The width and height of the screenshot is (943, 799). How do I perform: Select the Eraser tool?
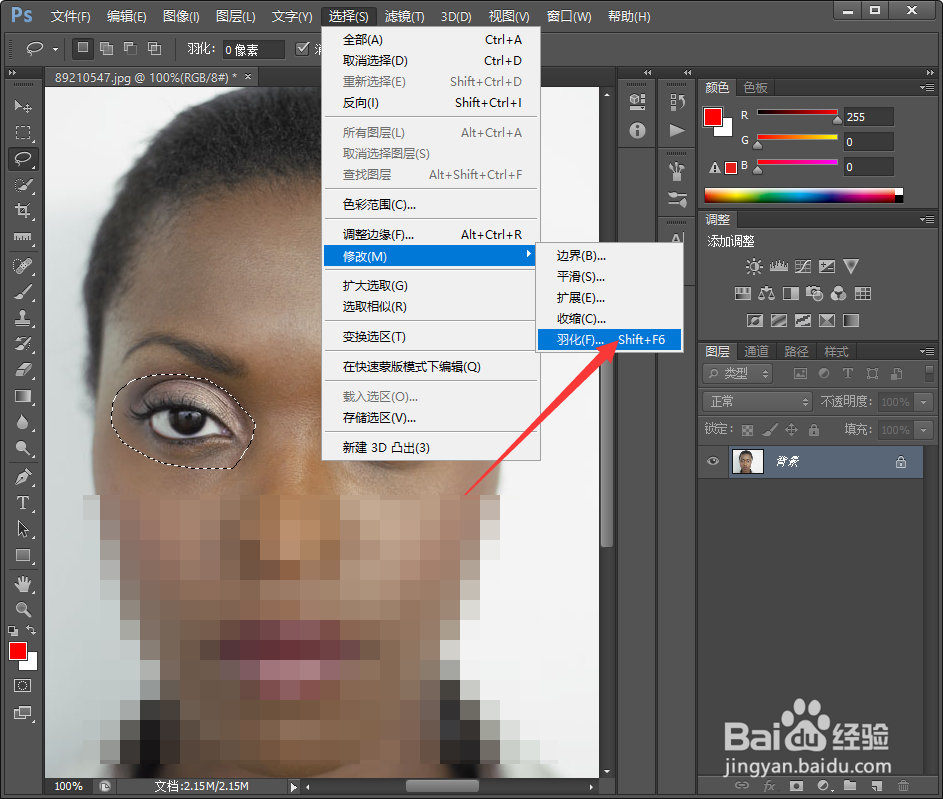pyautogui.click(x=23, y=370)
